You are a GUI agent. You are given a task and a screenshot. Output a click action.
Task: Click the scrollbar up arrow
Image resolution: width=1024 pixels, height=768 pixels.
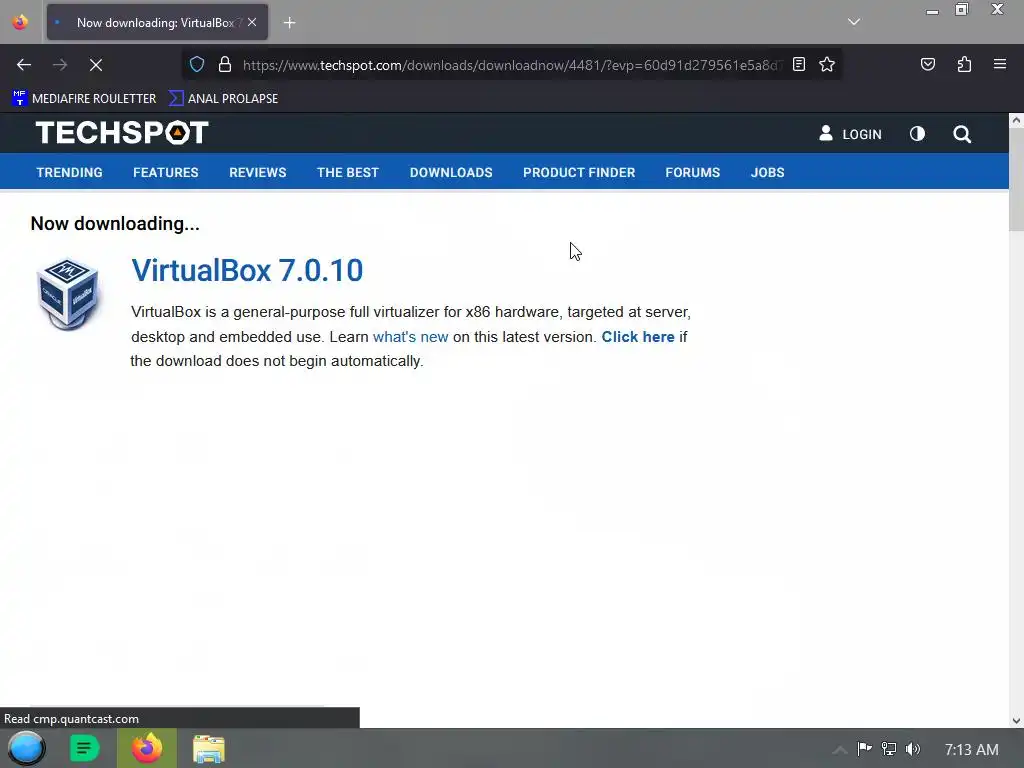[1016, 120]
